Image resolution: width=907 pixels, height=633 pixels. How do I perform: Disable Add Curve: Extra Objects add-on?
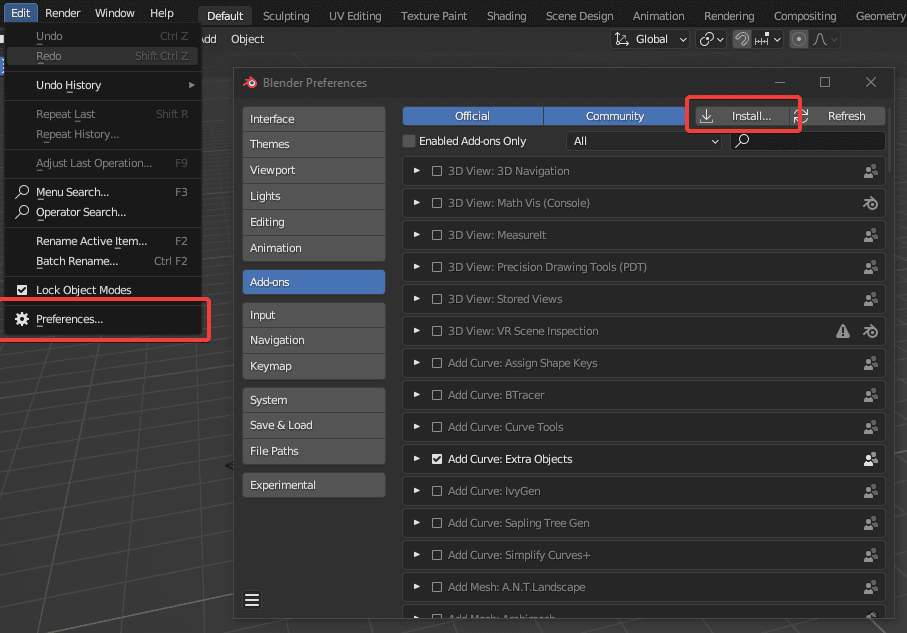437,459
